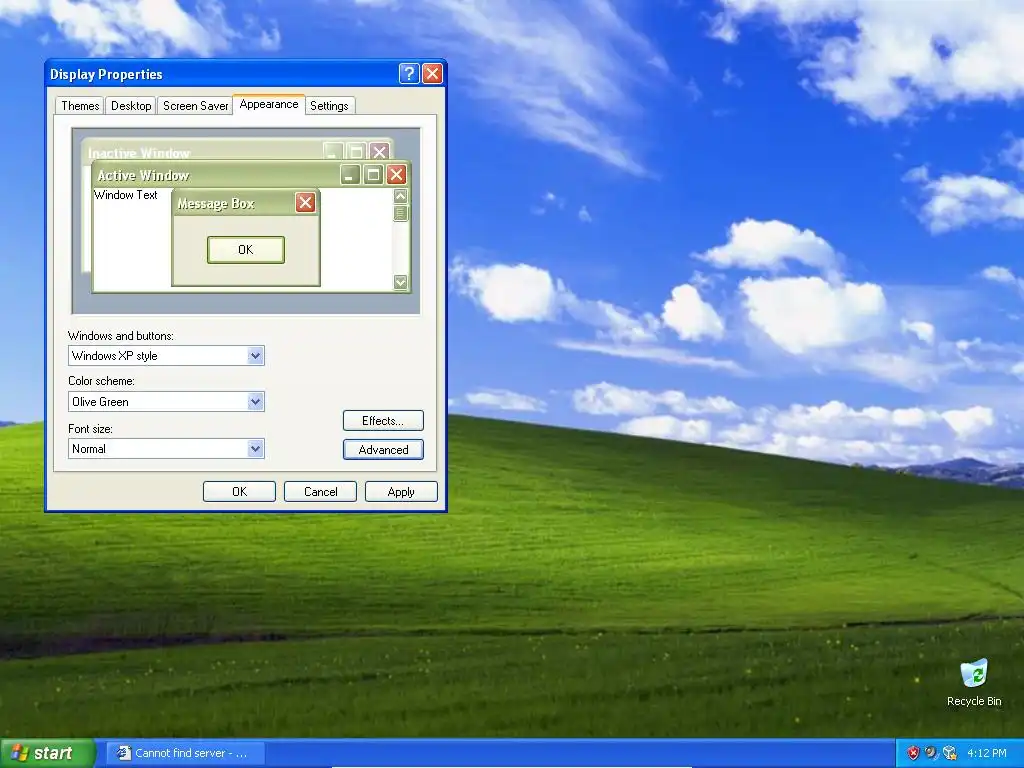Switch to the Themes tab
The height and width of the screenshot is (768, 1024).
pos(80,106)
